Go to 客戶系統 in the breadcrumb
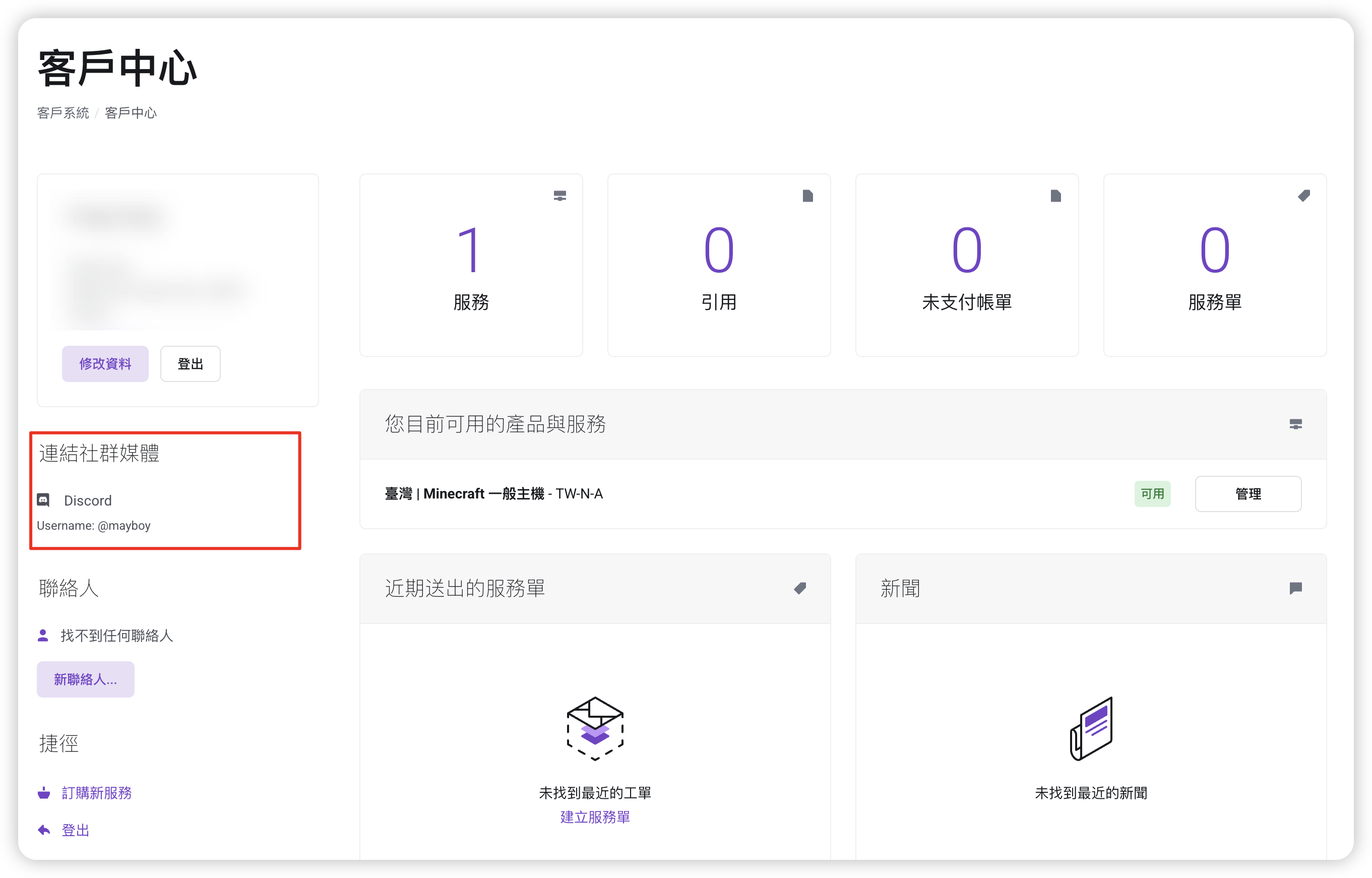The image size is (1372, 878). [x=63, y=113]
